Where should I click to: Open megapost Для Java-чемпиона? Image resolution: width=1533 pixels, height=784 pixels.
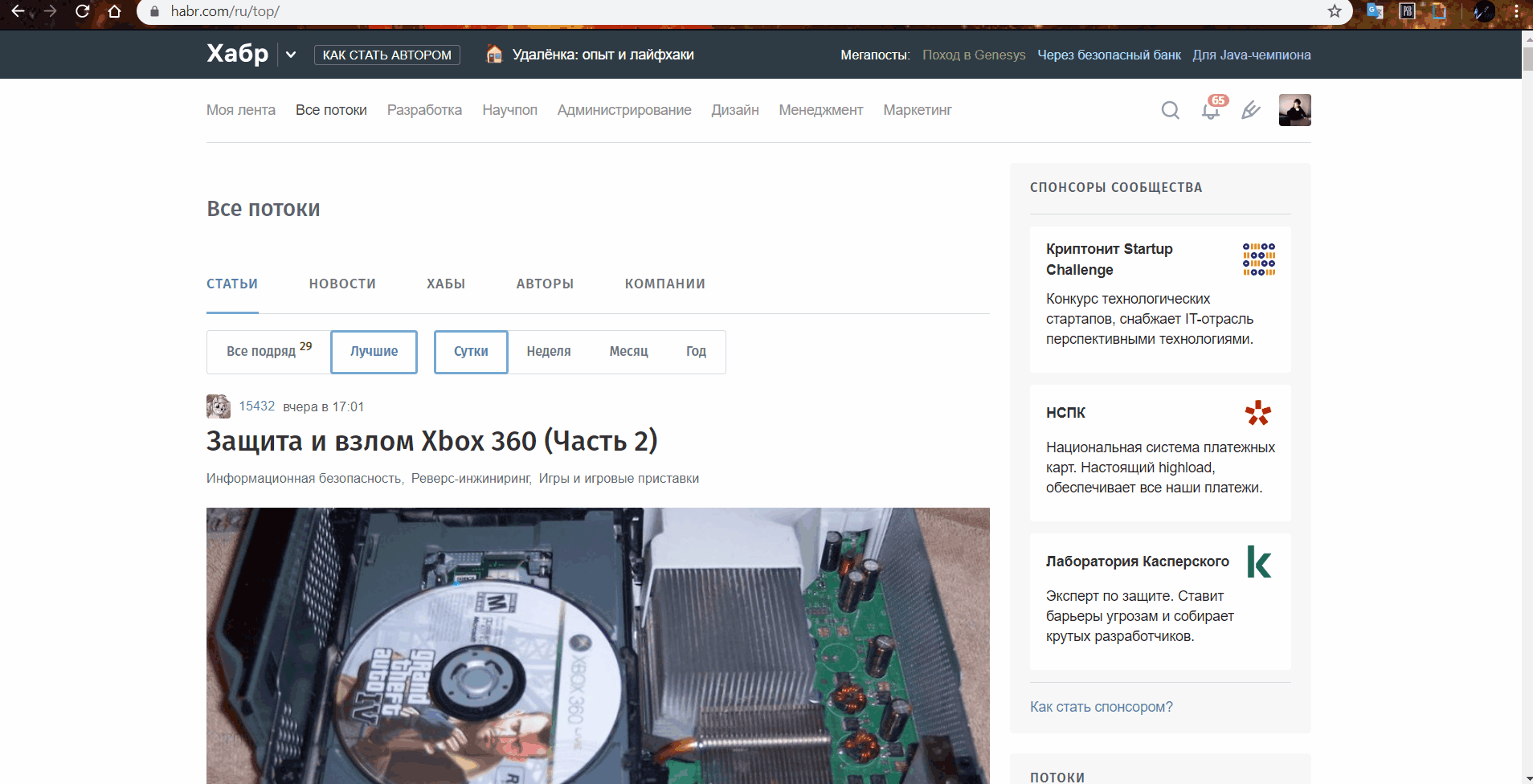pyautogui.click(x=1252, y=55)
